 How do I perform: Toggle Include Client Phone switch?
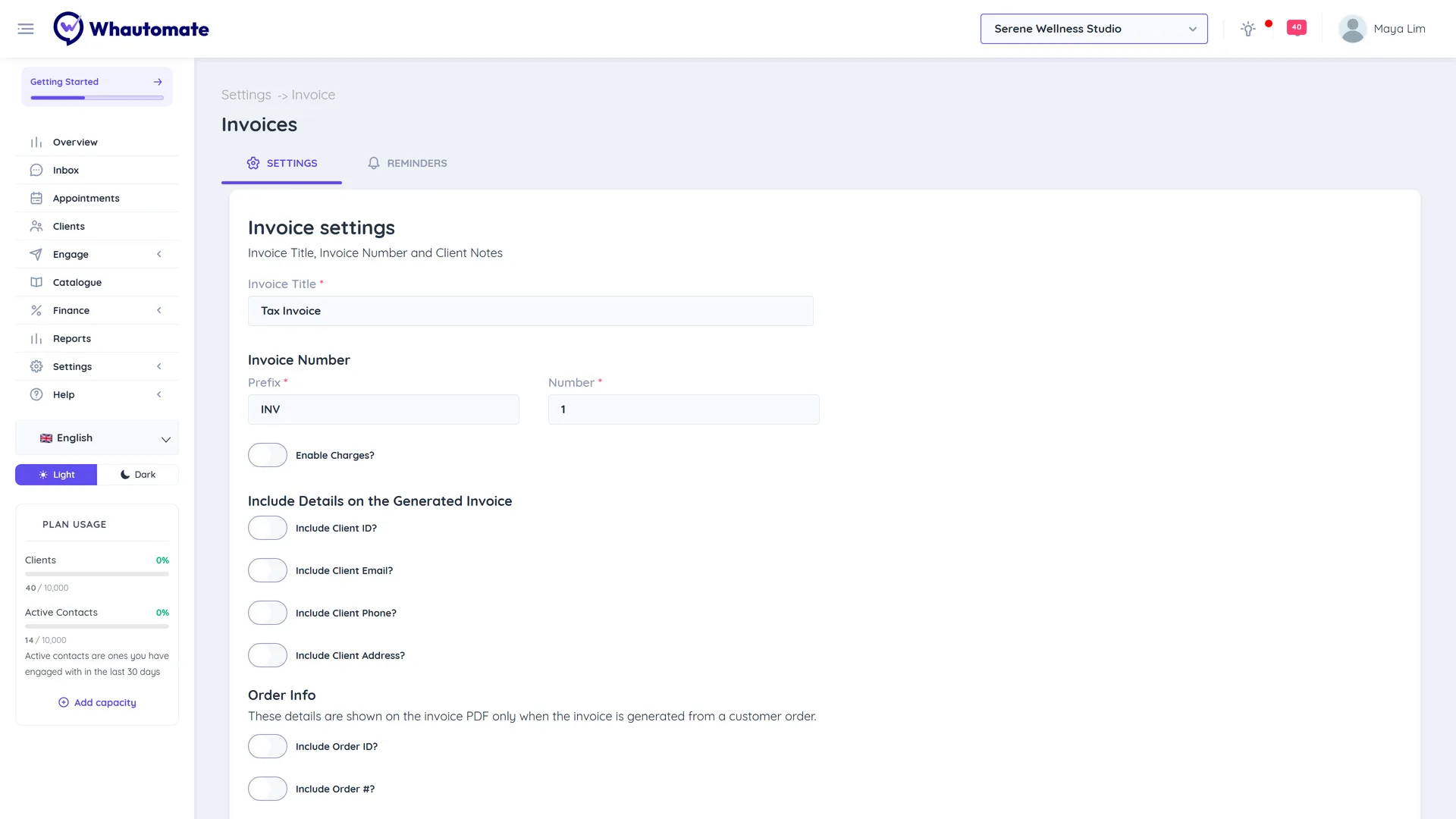click(x=268, y=613)
